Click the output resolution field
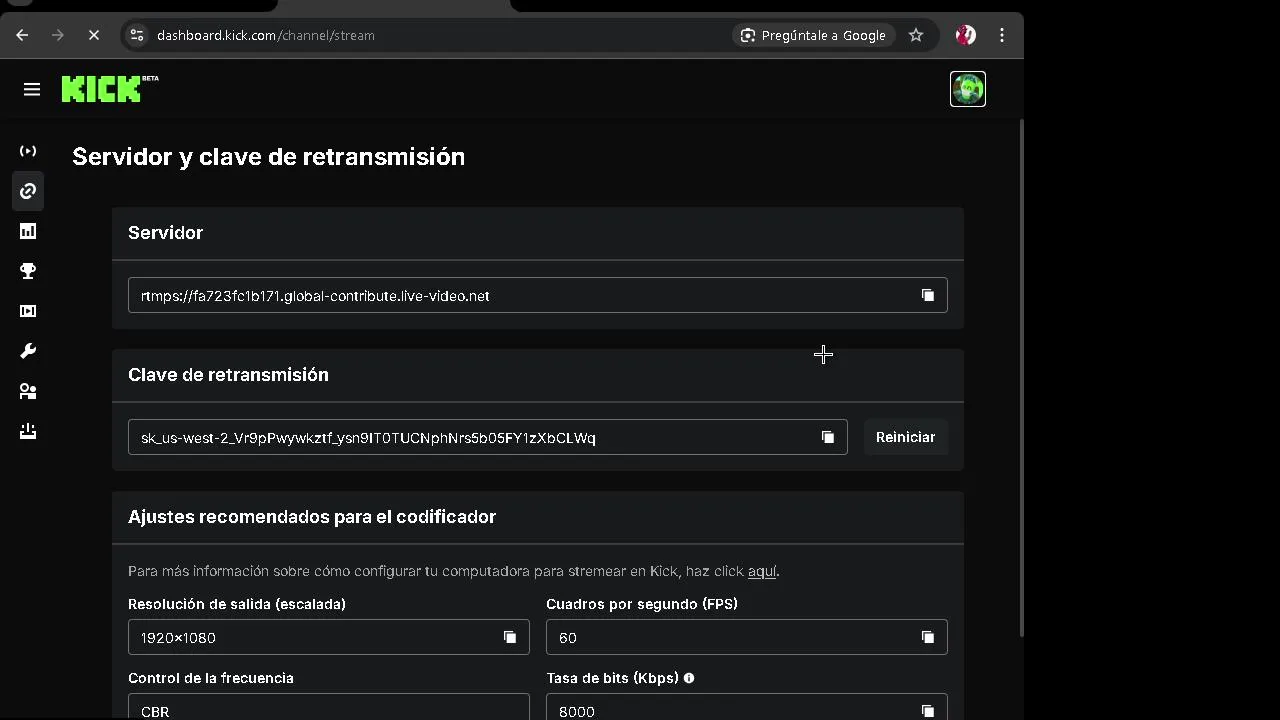This screenshot has width=1280, height=720. click(x=329, y=637)
